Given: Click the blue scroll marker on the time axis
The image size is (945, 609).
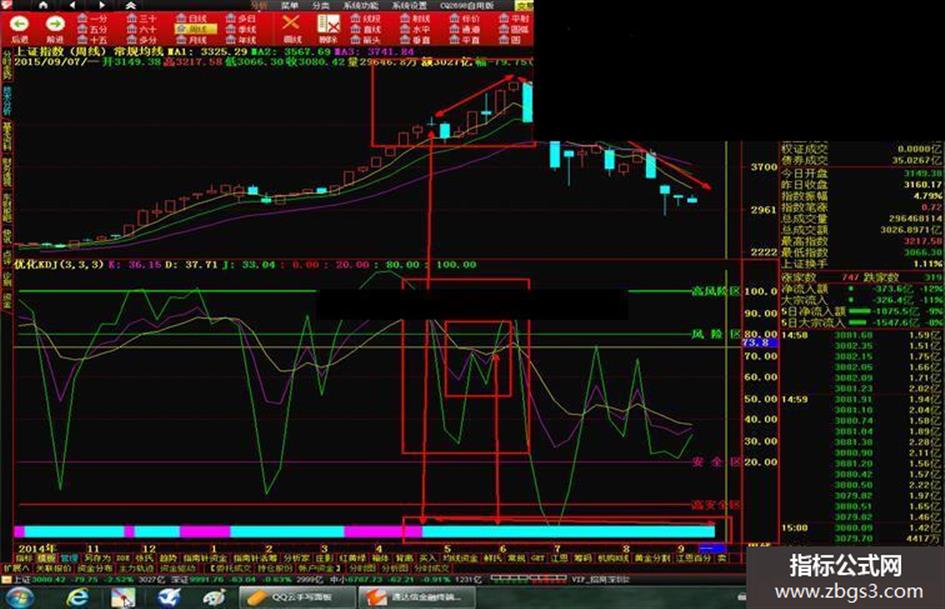Looking at the screenshot, I should (x=712, y=548).
